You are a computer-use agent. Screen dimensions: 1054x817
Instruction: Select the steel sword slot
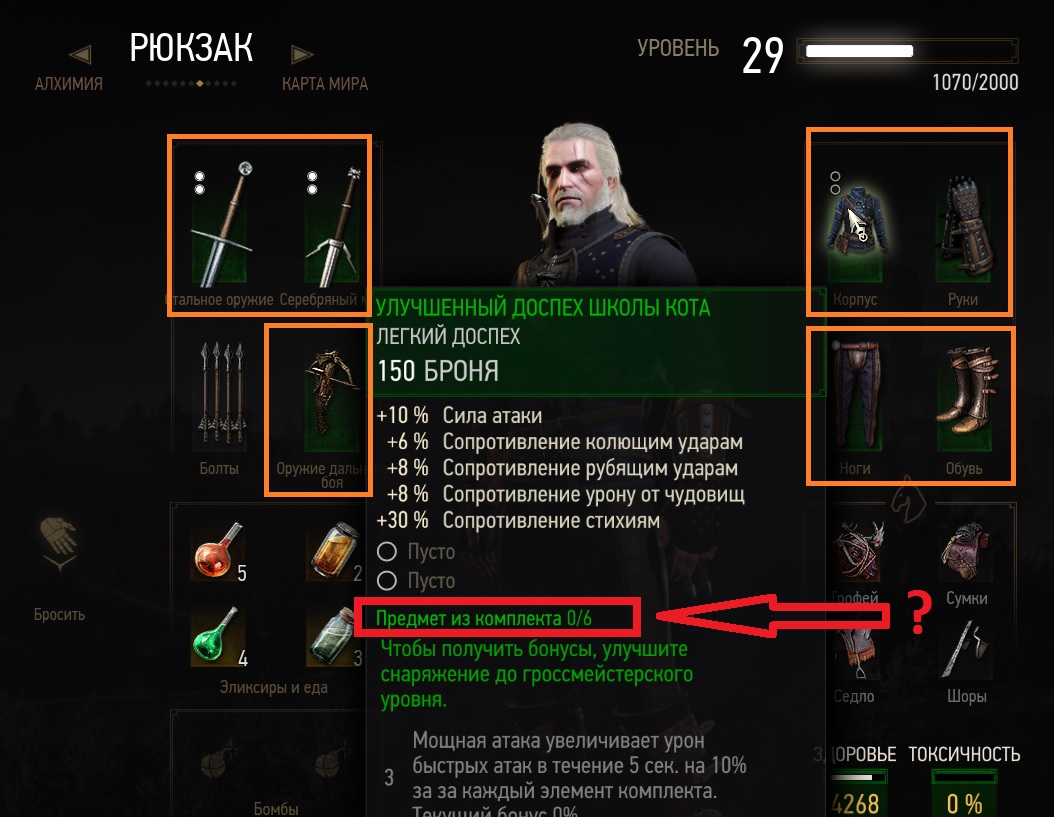pyautogui.click(x=219, y=224)
